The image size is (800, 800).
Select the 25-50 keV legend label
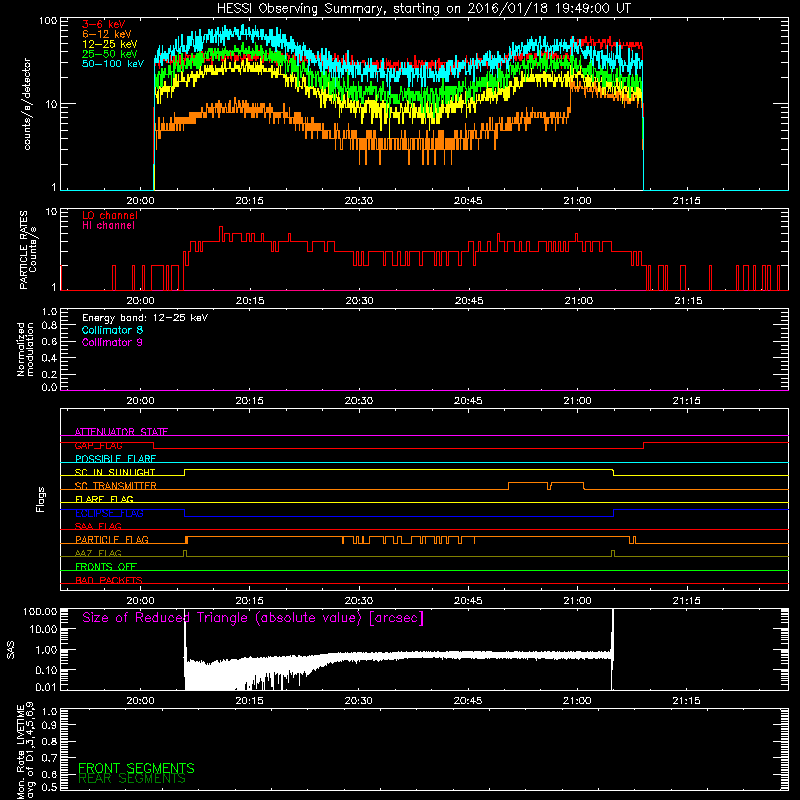[x=110, y=54]
